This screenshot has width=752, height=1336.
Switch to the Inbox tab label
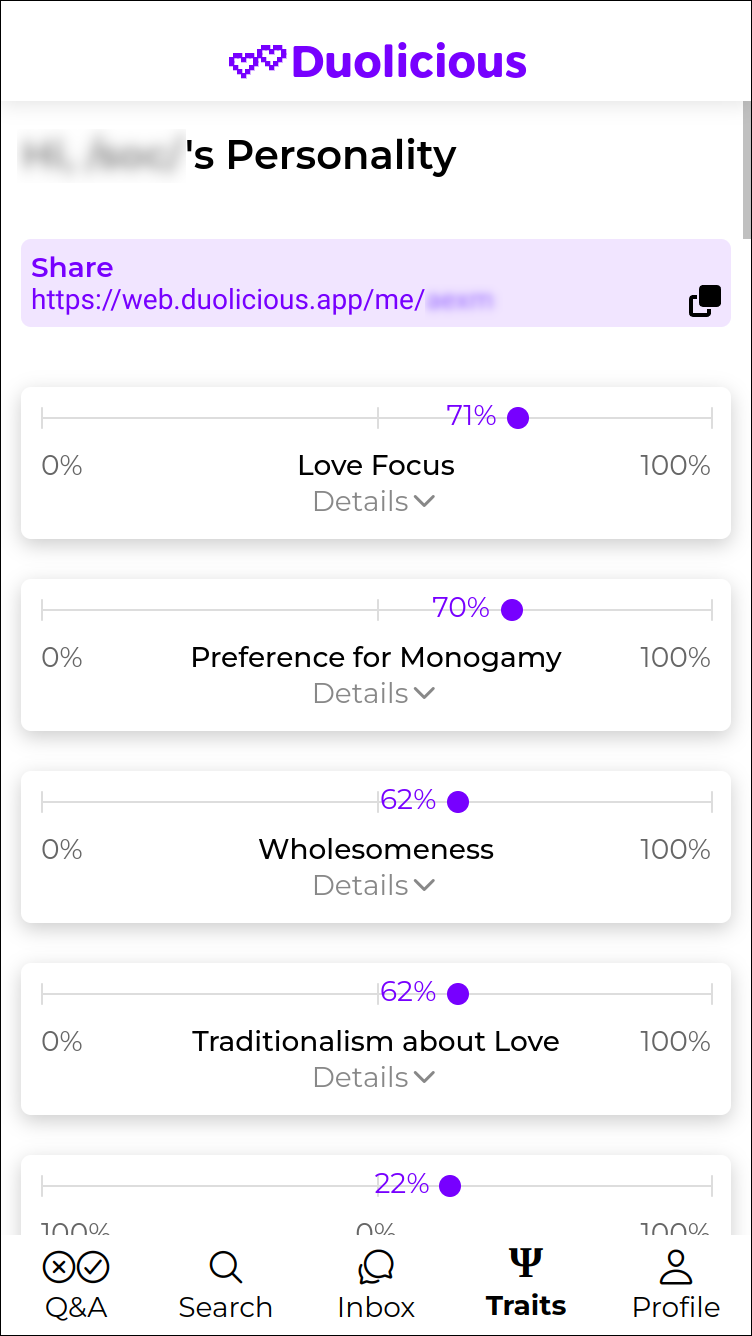tap(376, 1307)
